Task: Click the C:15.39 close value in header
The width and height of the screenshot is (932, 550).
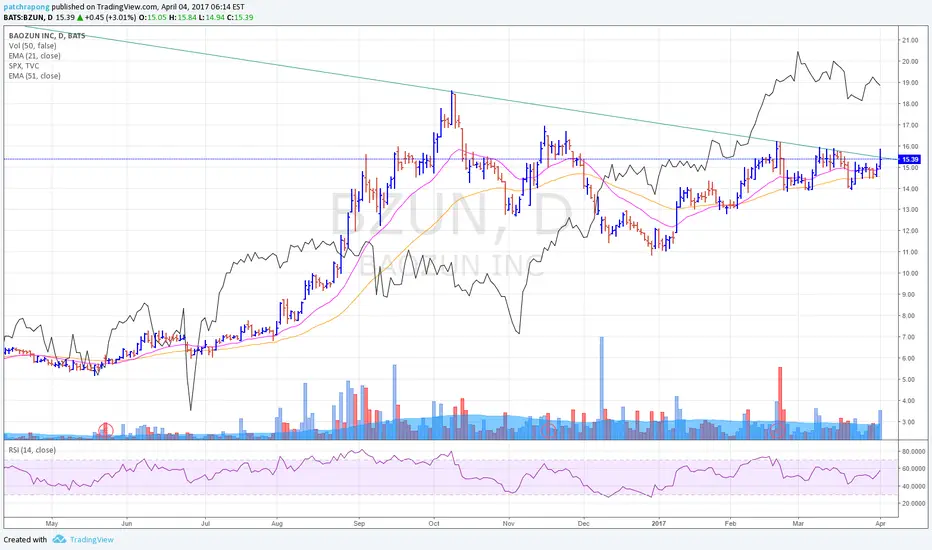Action: point(240,17)
